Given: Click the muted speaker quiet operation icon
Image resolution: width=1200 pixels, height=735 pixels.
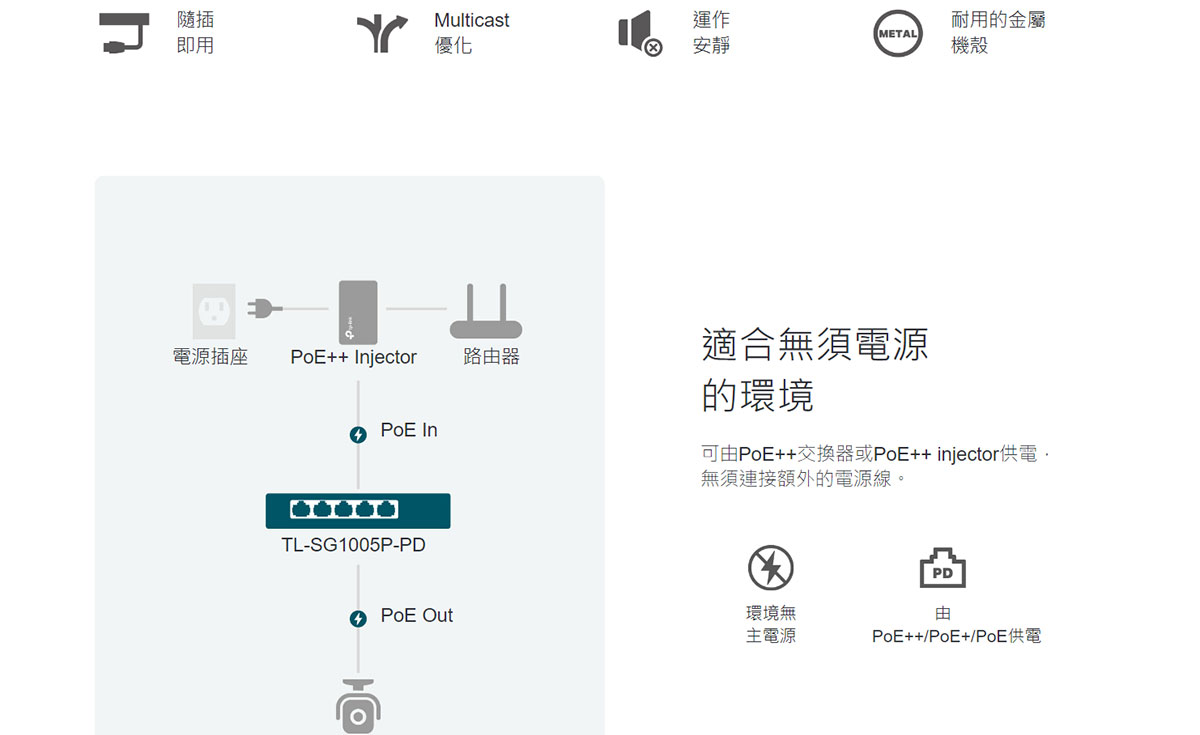Looking at the screenshot, I should point(640,33).
